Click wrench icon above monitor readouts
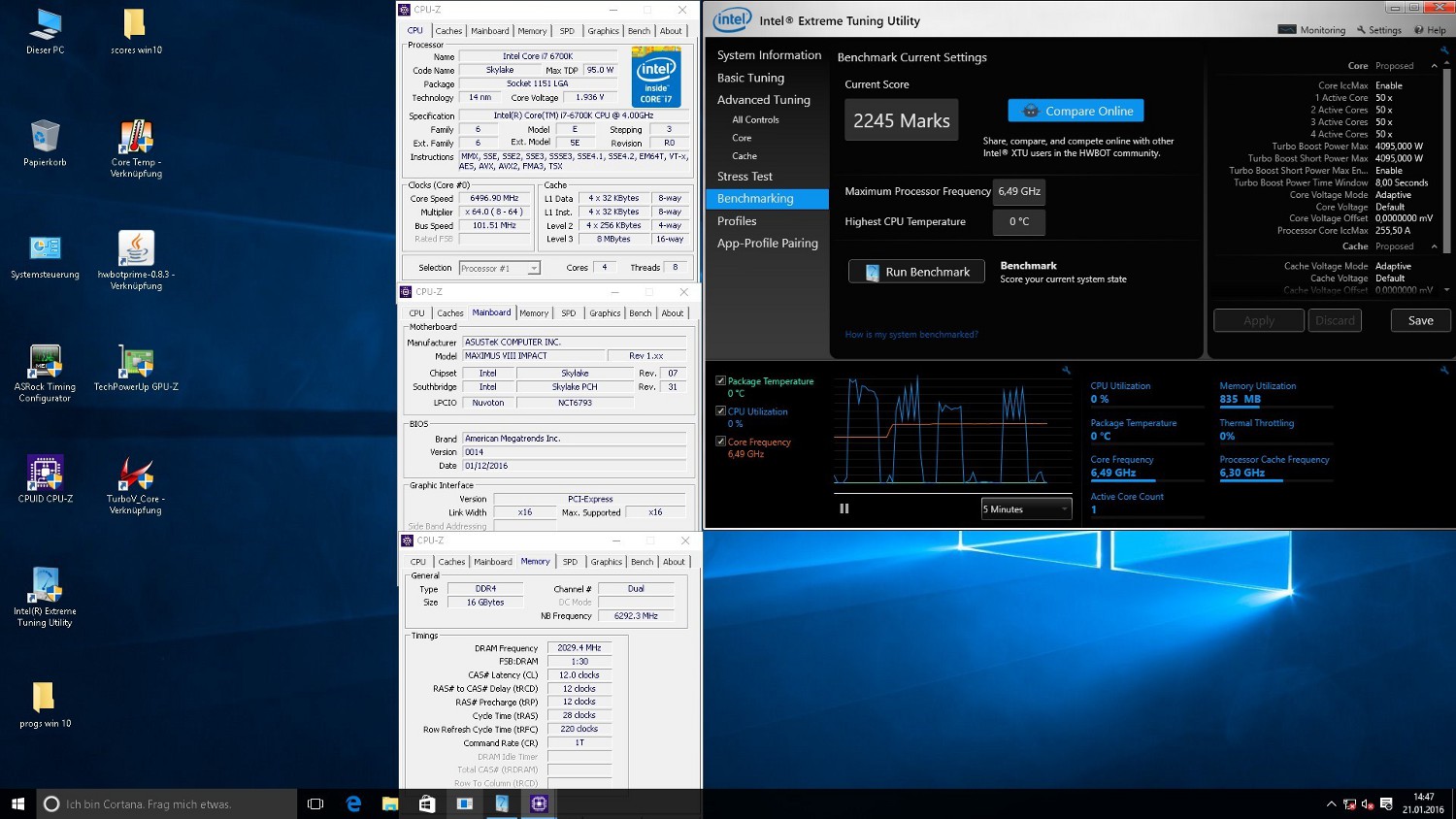This screenshot has height=819, width=1456. [1444, 371]
